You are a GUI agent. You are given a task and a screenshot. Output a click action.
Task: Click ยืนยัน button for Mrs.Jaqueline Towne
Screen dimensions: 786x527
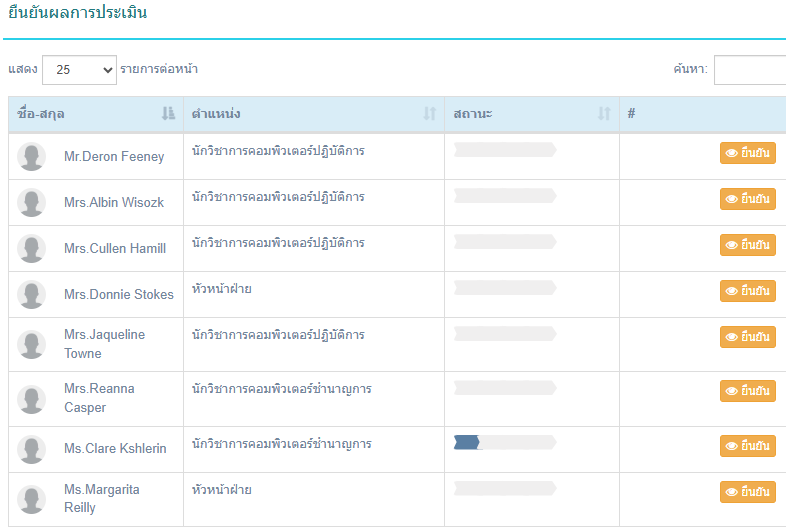pyautogui.click(x=748, y=337)
